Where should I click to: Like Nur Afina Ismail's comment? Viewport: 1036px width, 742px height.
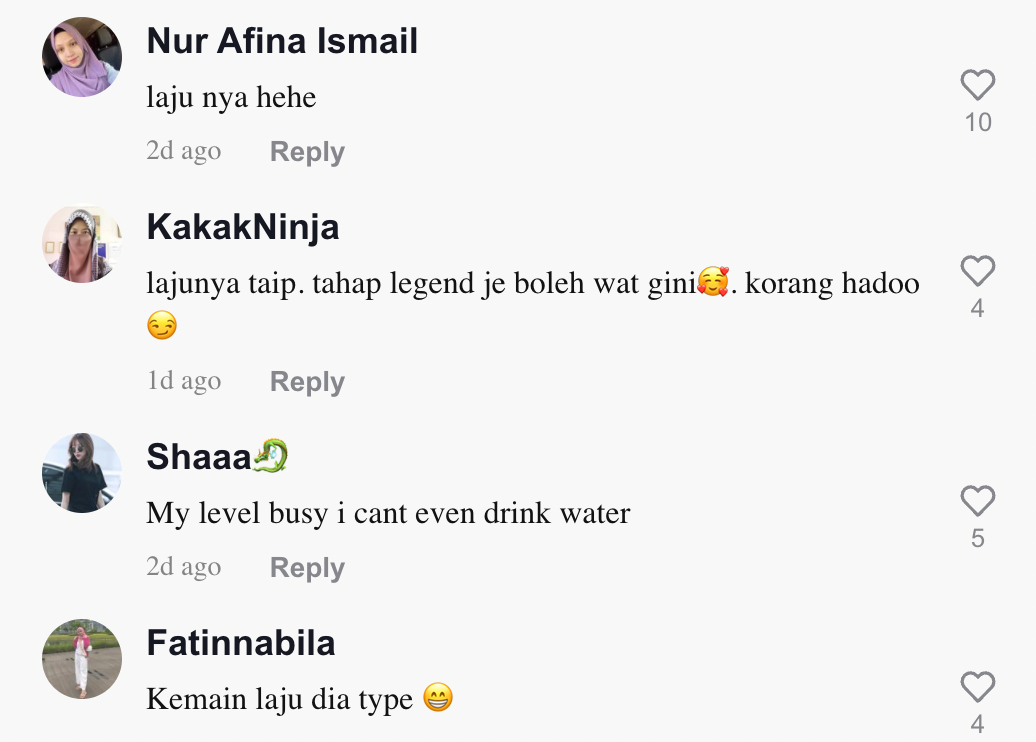pos(977,86)
